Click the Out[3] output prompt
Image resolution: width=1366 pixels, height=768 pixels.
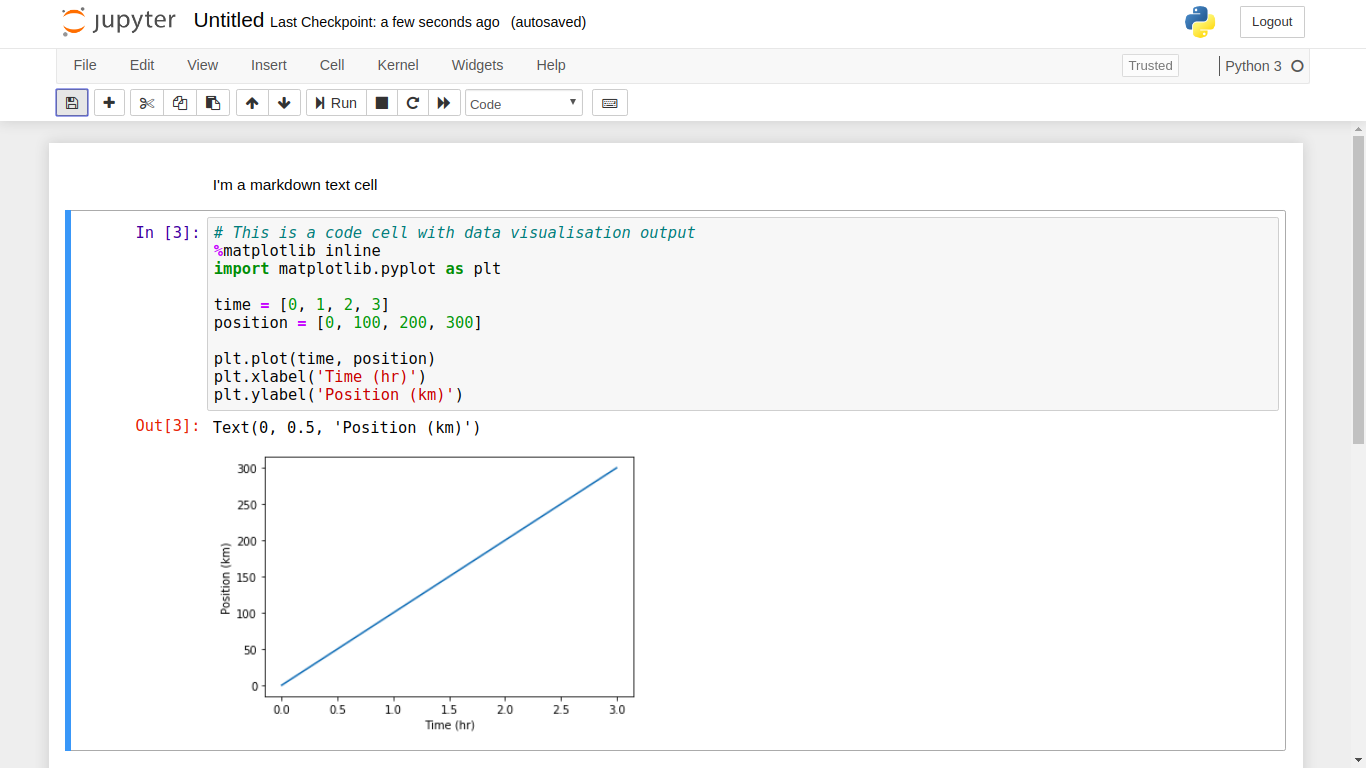(x=168, y=426)
